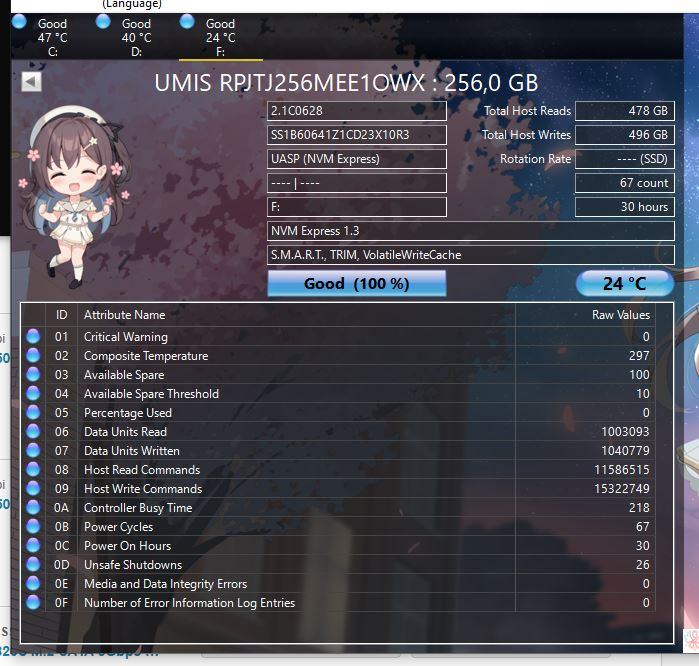
Task: Click status orb for Available Spare Threshold
Action: (x=33, y=393)
